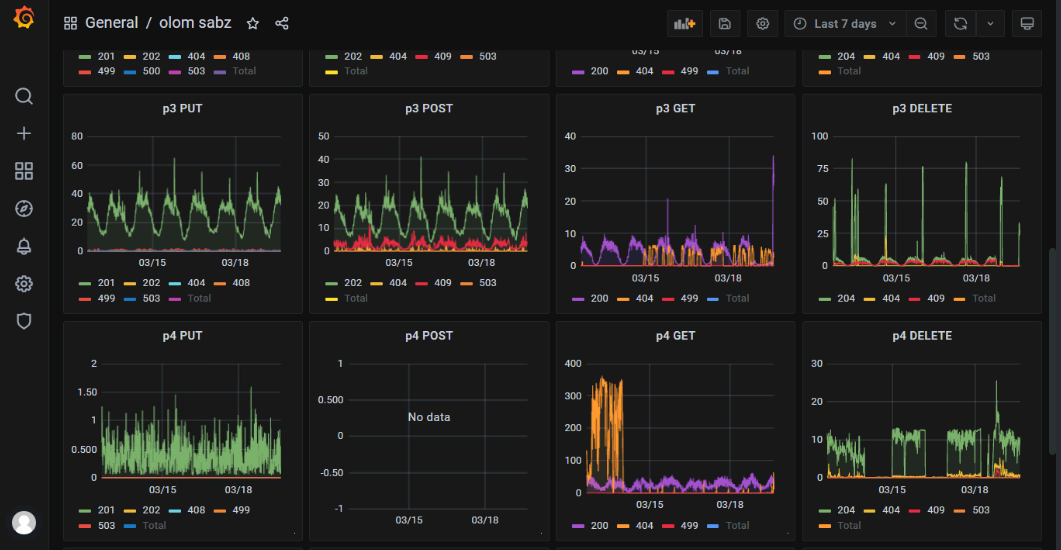This screenshot has width=1061, height=550.
Task: Open the Configuration gear in sidebar
Action: tap(24, 284)
